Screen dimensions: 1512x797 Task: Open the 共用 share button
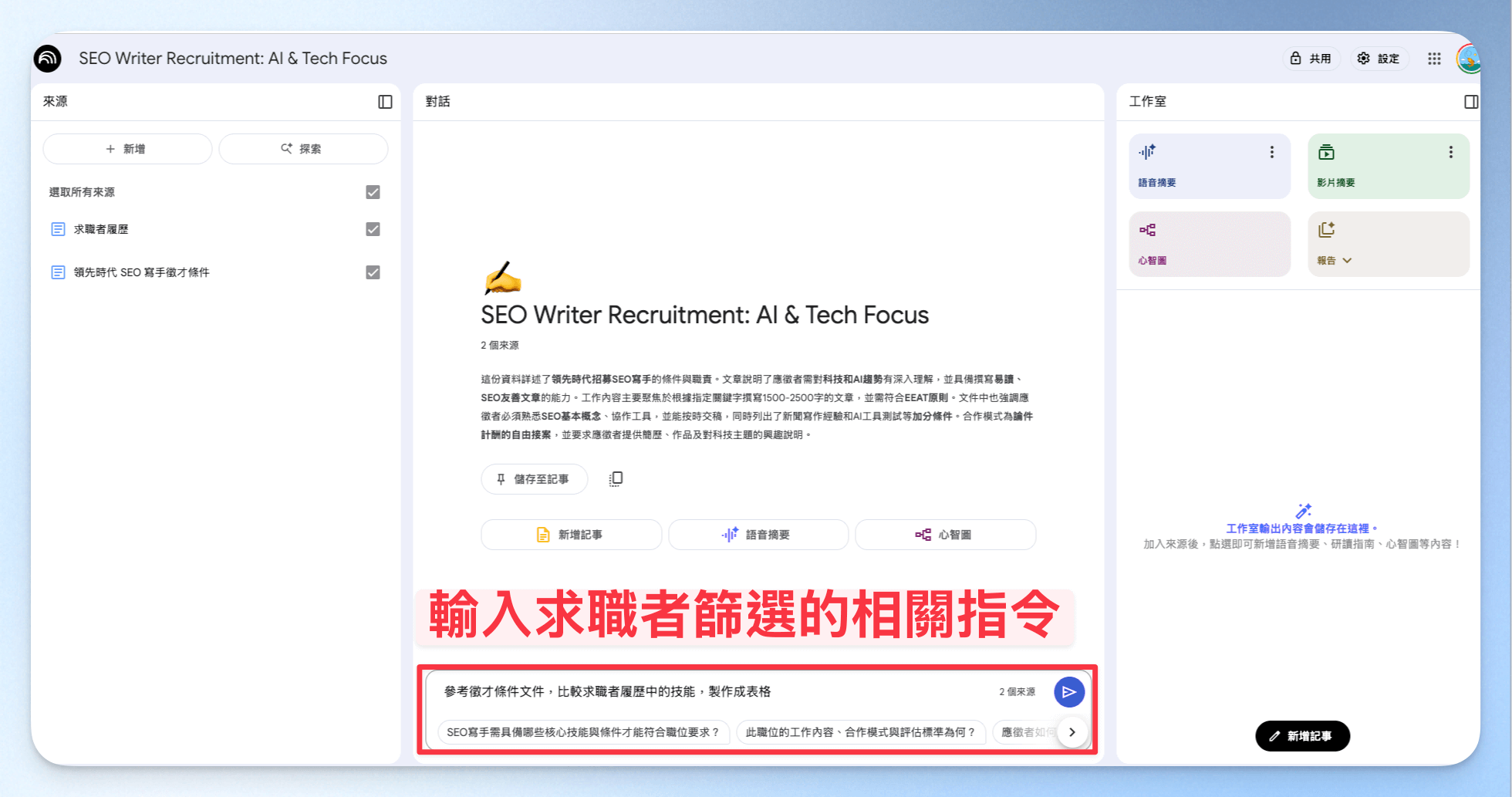pyautogui.click(x=1311, y=59)
